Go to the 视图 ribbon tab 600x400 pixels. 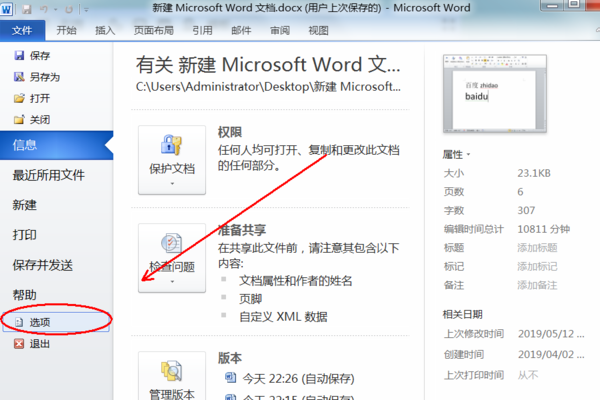pos(318,30)
